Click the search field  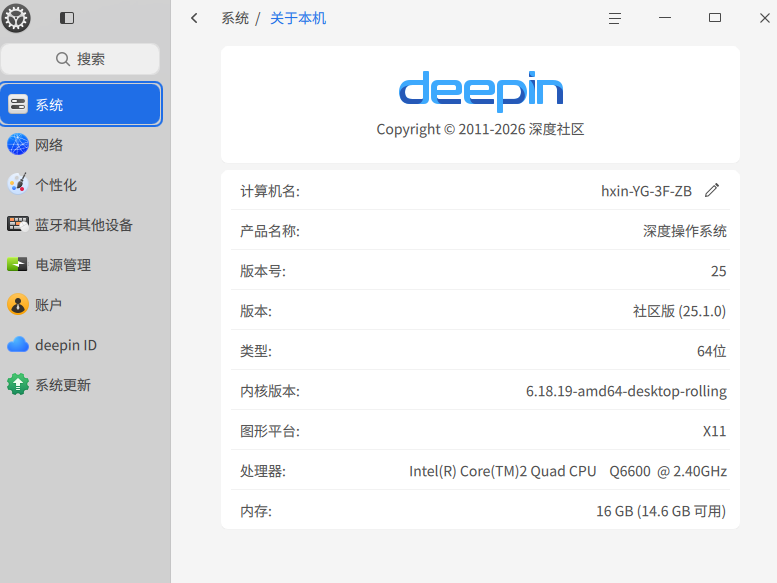[x=80, y=59]
